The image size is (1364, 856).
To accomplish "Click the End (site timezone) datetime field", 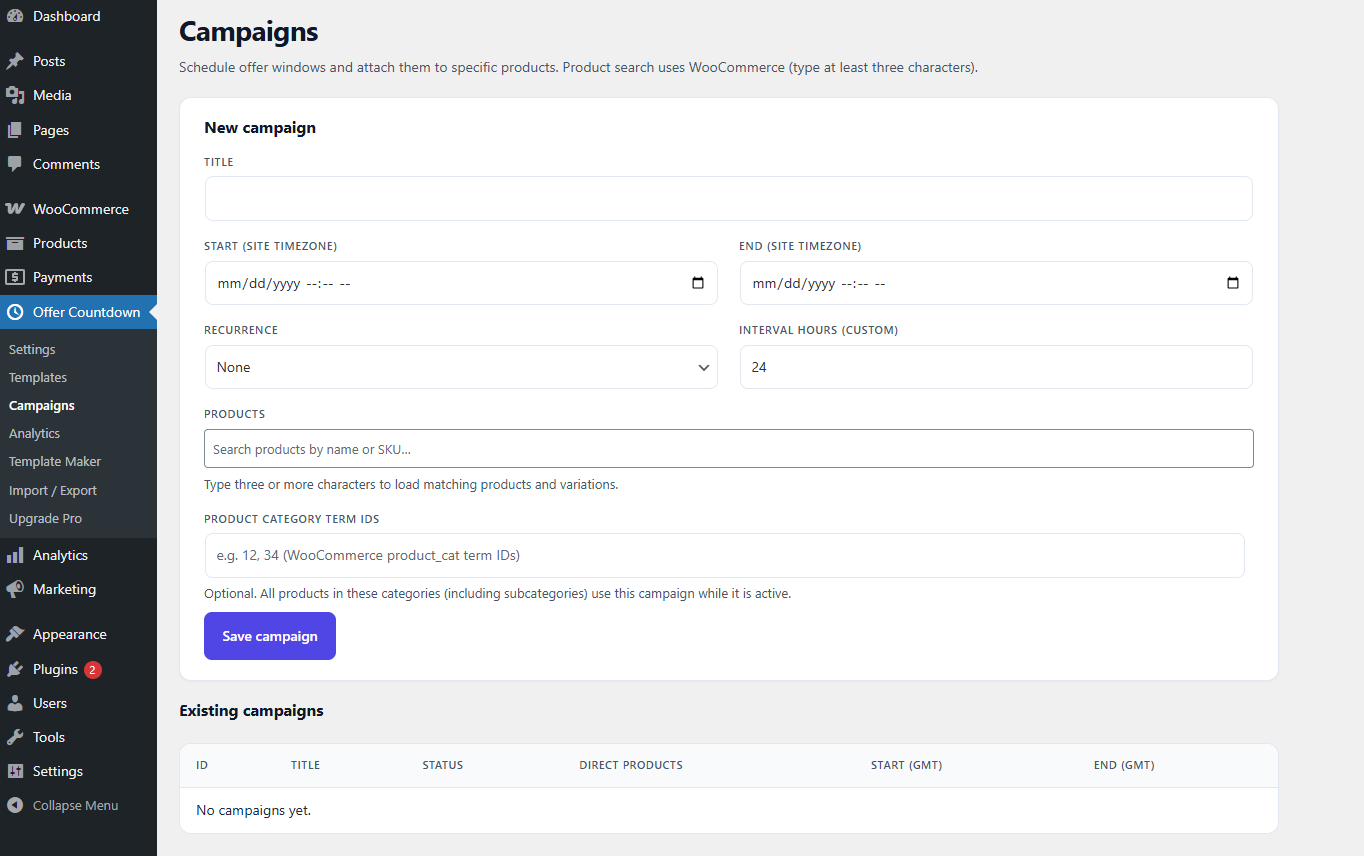I will (x=996, y=283).
